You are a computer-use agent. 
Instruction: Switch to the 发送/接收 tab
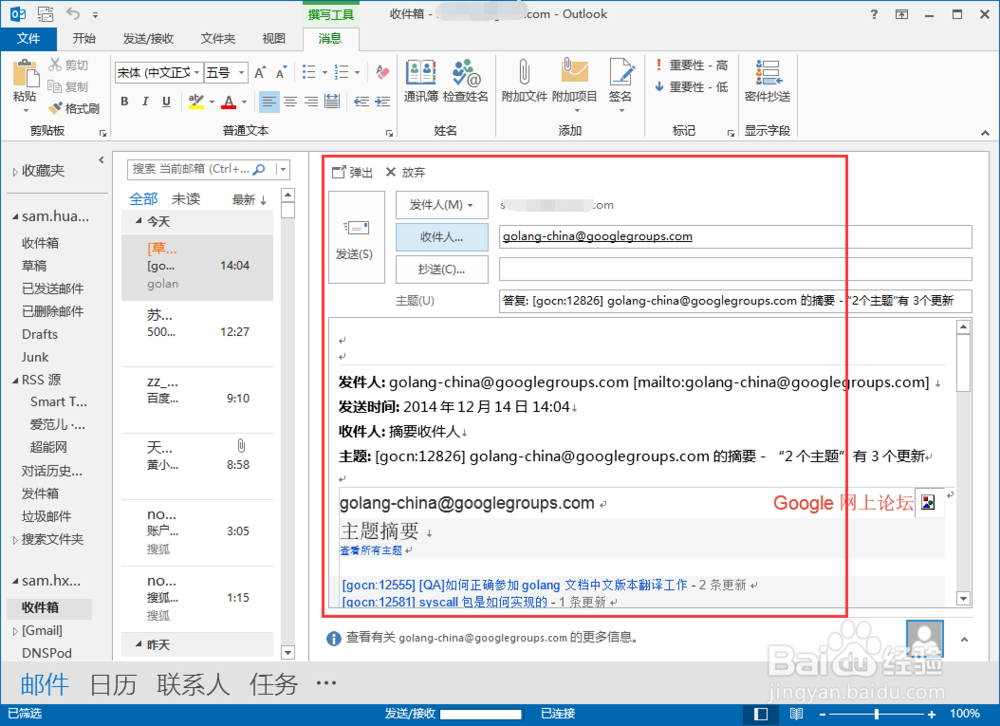pyautogui.click(x=148, y=39)
